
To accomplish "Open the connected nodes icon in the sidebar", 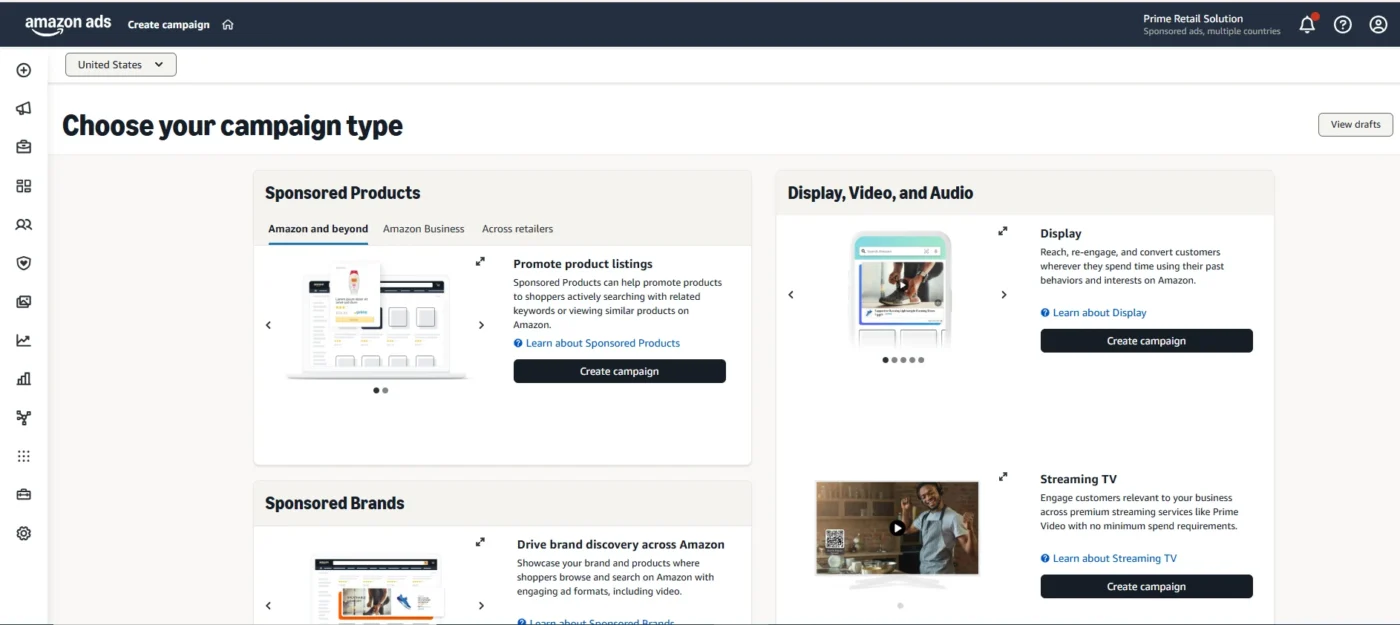I will (24, 418).
